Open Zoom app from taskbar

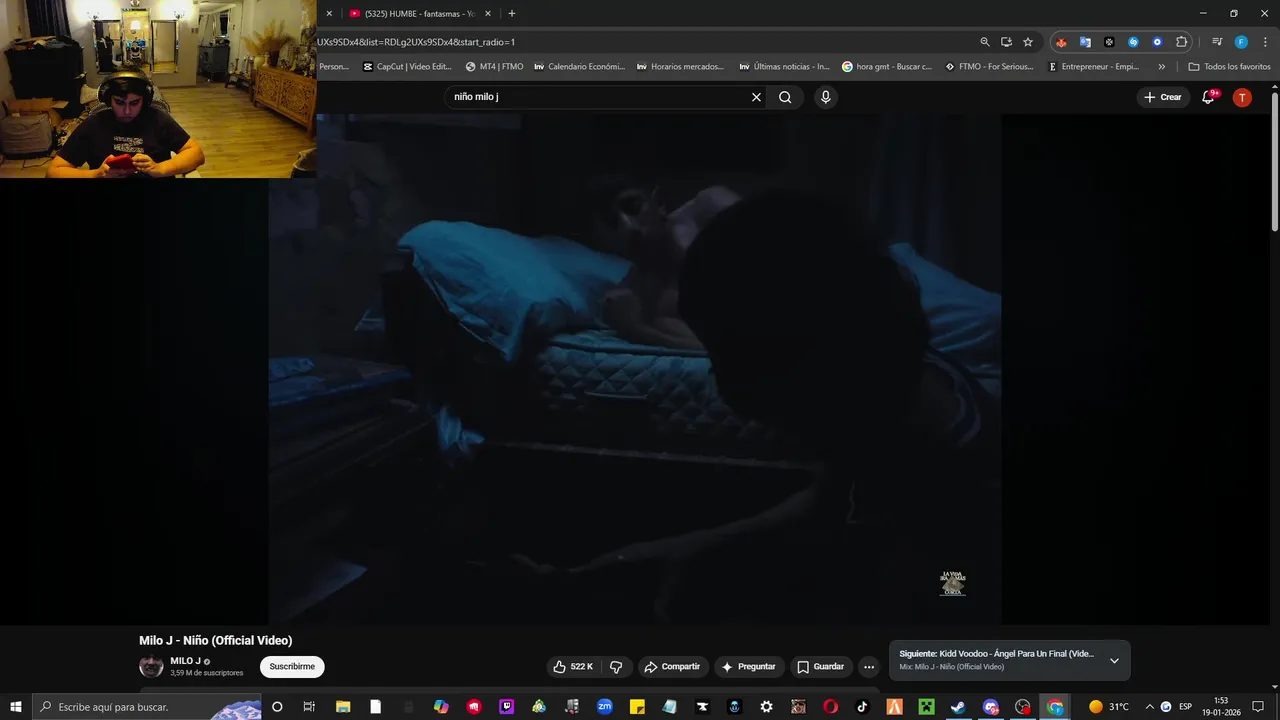[605, 707]
